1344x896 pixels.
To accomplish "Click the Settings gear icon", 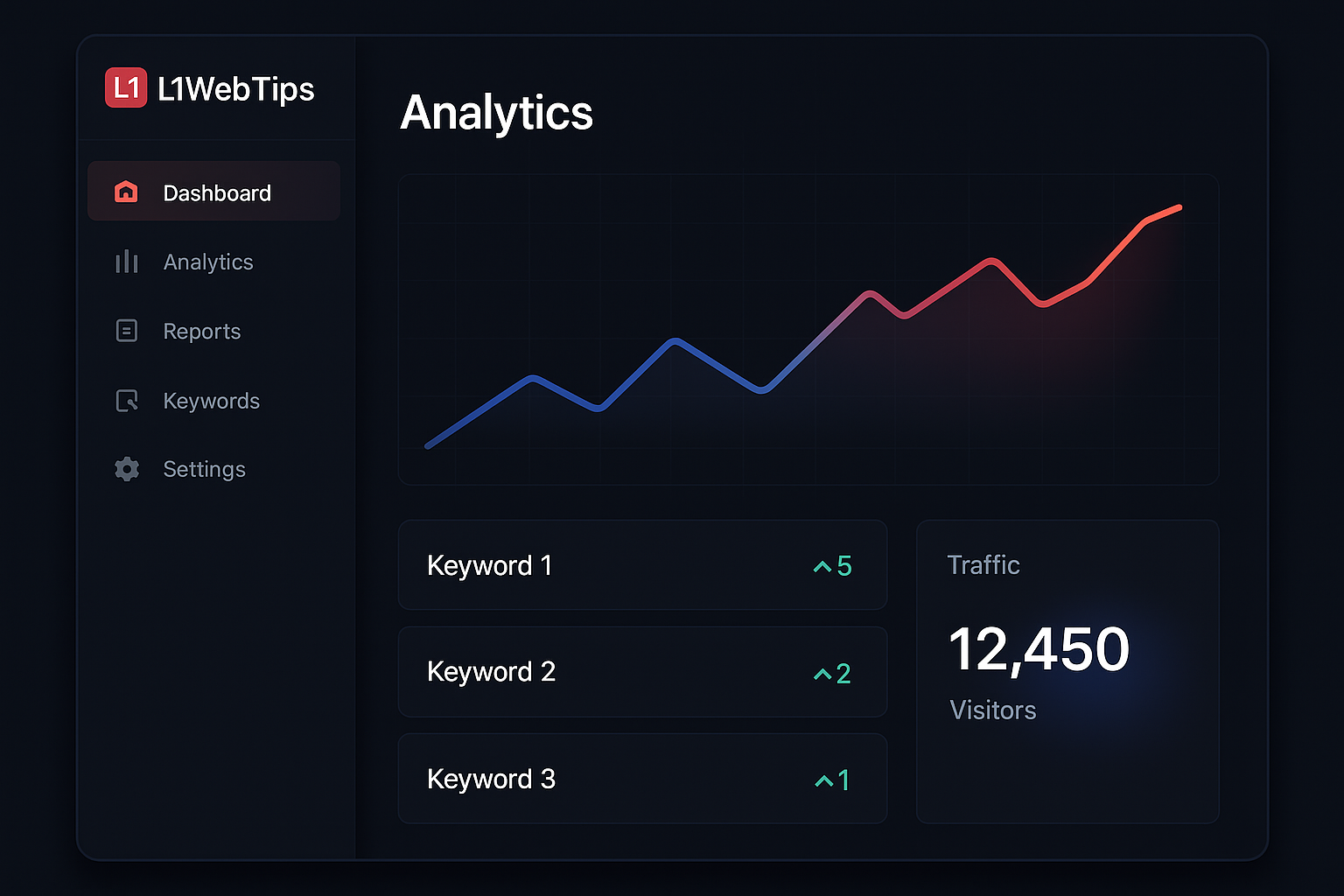I will coord(126,469).
